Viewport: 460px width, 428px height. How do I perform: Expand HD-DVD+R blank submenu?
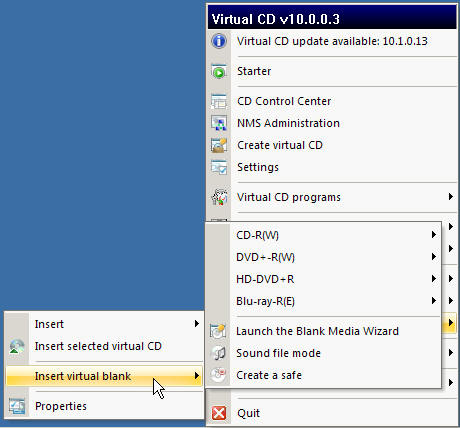click(x=323, y=279)
